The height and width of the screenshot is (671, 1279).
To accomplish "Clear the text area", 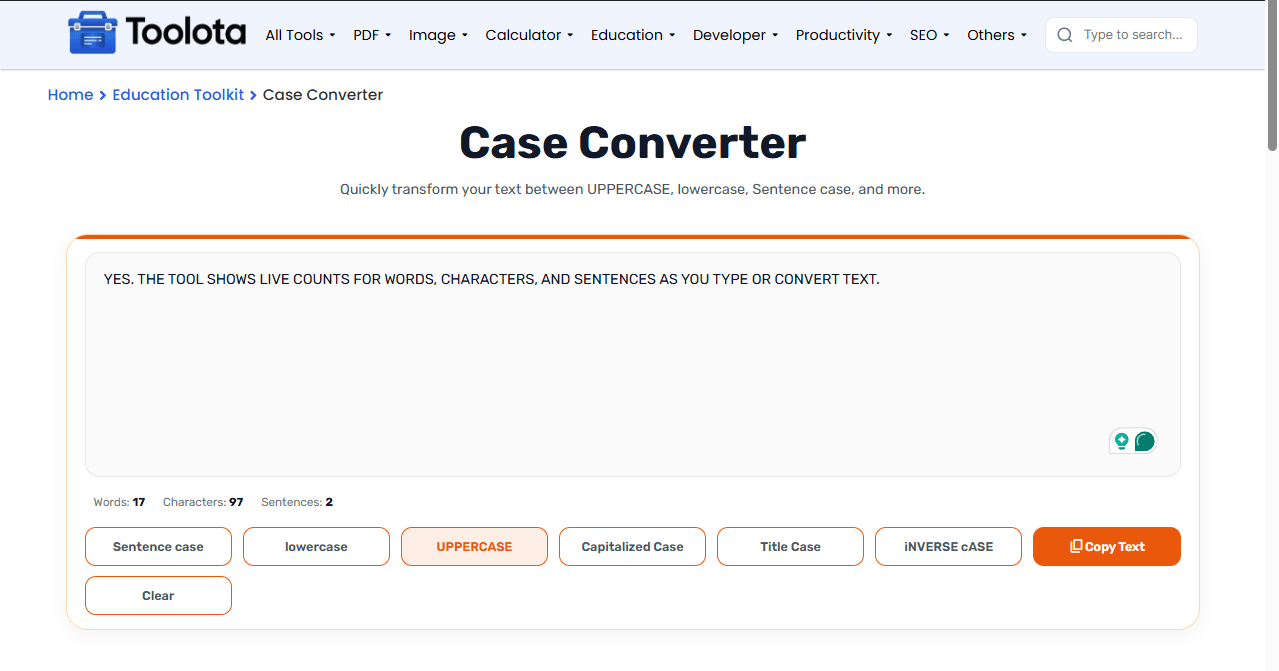I will pos(158,596).
